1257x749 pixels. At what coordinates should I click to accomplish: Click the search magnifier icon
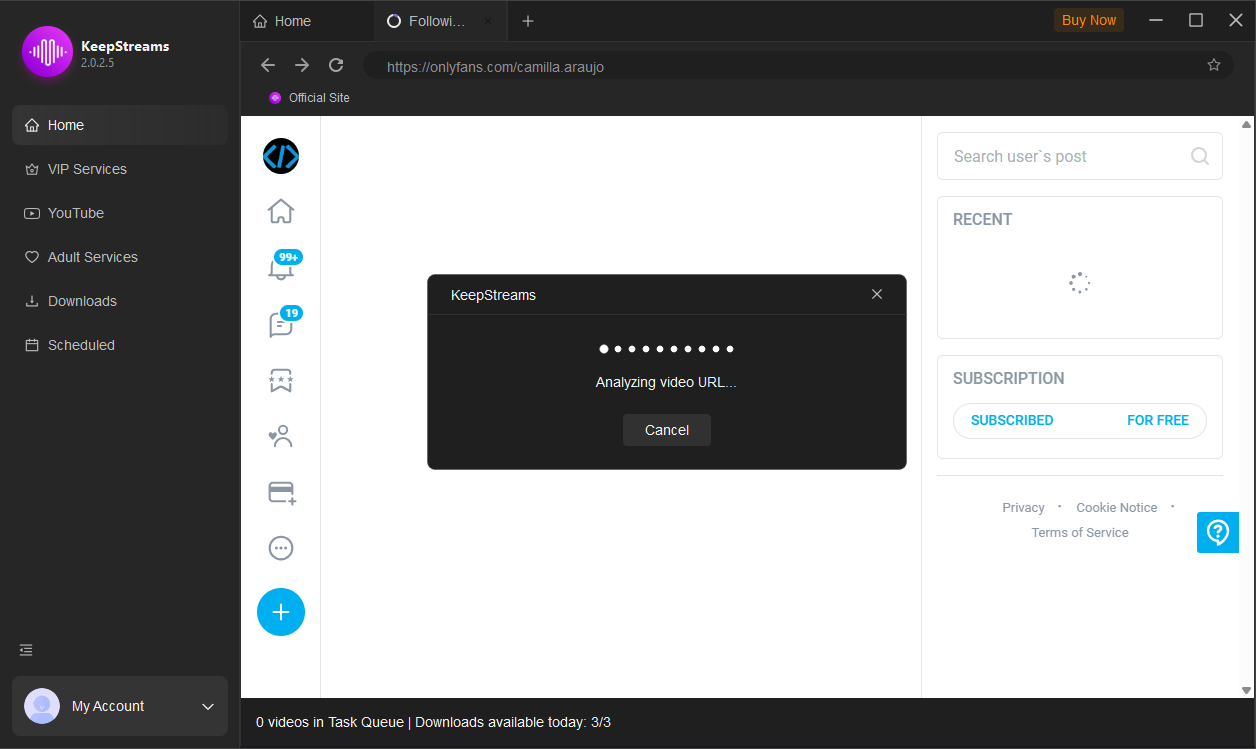coord(1200,156)
